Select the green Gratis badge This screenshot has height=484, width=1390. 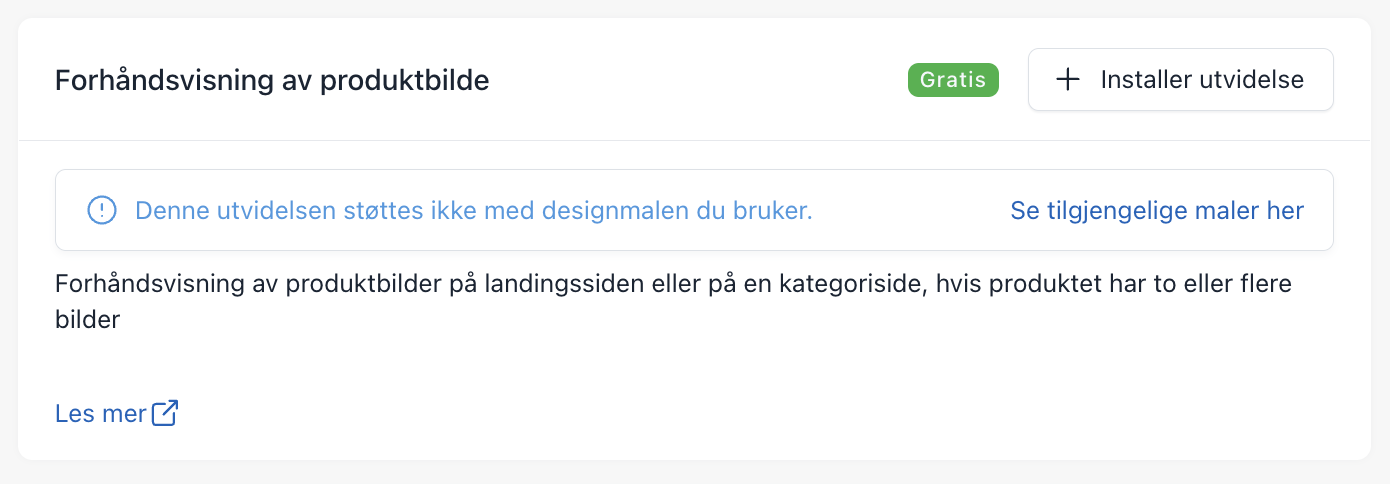953,80
